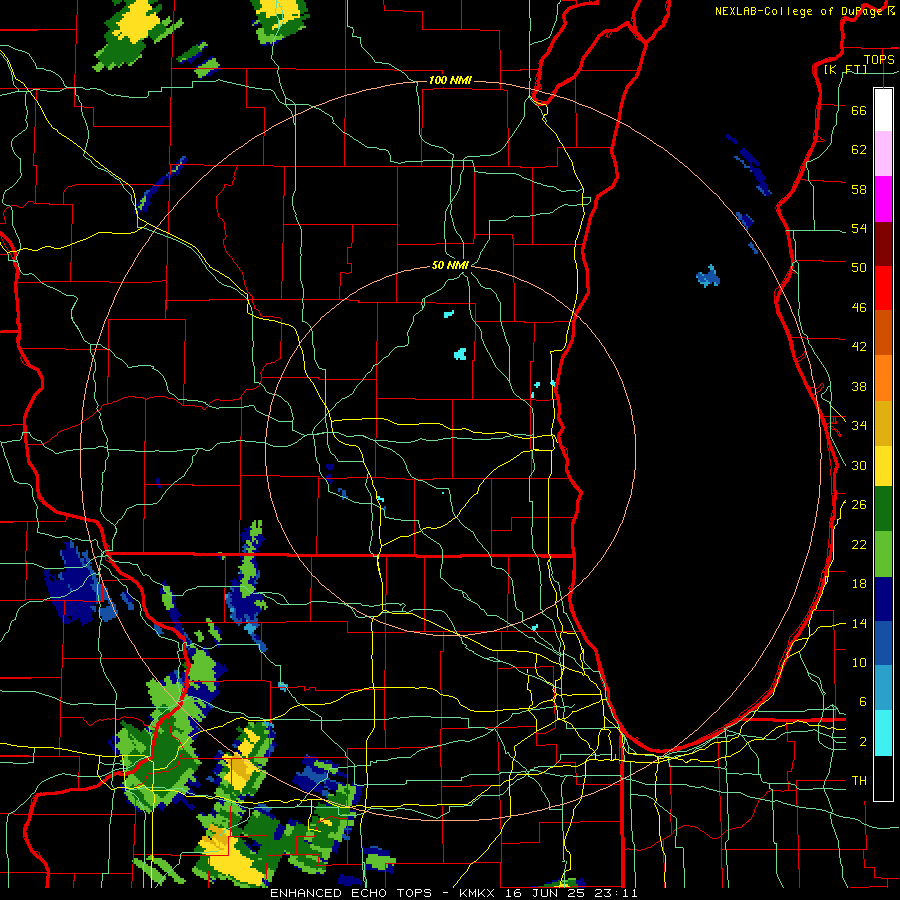This screenshot has width=900, height=900.
Task: Click legend value 2
Action: [x=863, y=742]
